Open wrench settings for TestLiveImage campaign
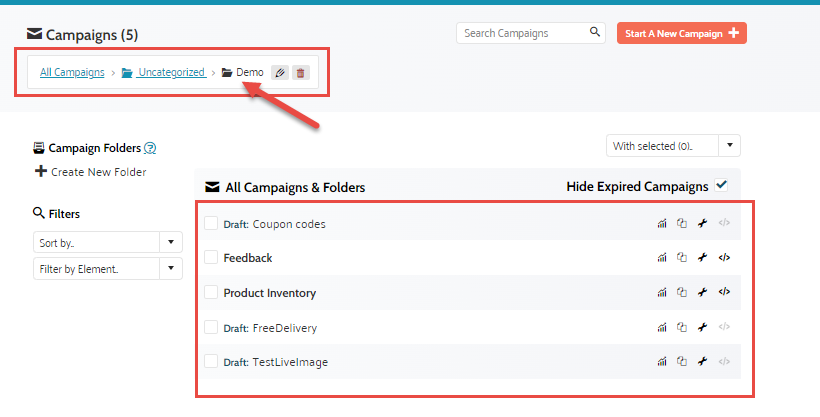This screenshot has width=820, height=417. pos(703,362)
